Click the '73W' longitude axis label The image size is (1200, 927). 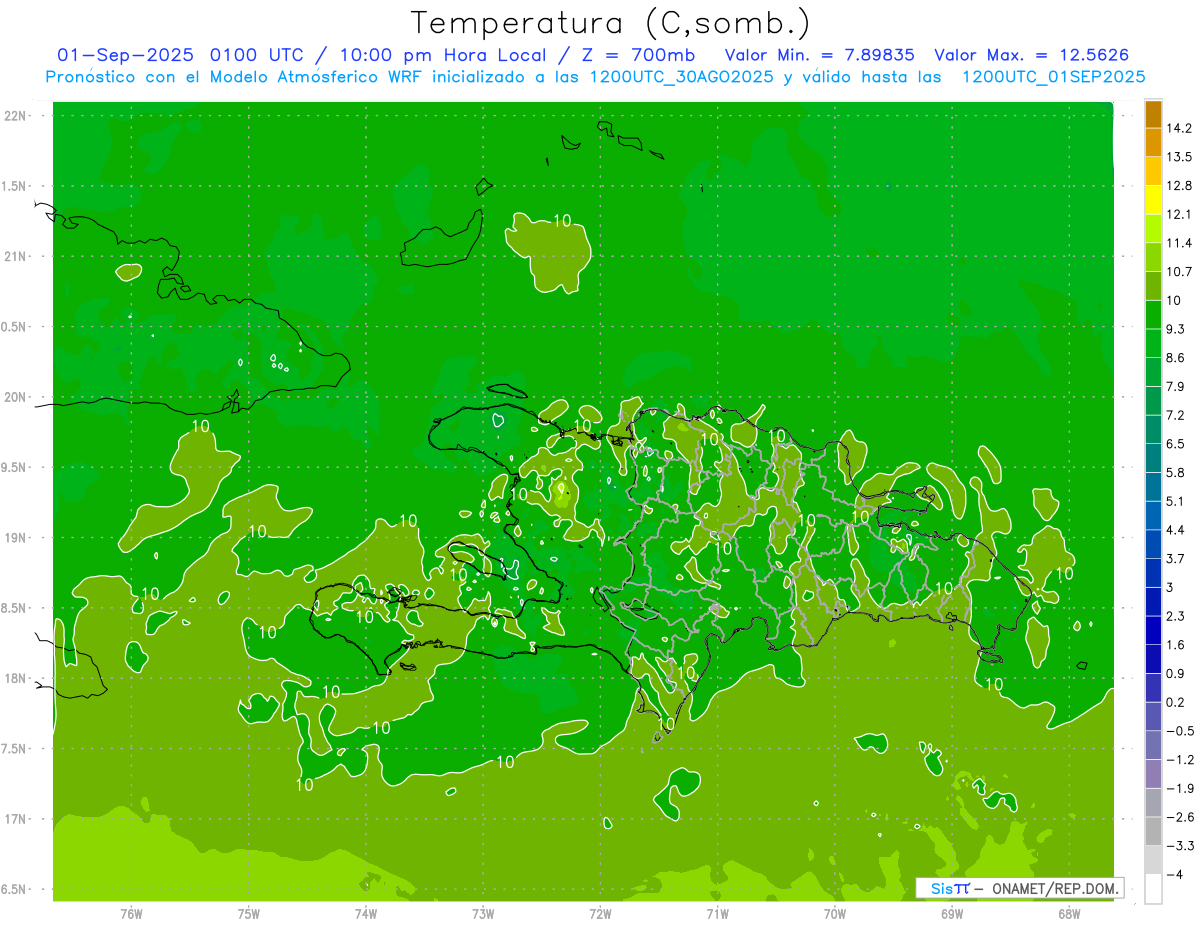(483, 914)
